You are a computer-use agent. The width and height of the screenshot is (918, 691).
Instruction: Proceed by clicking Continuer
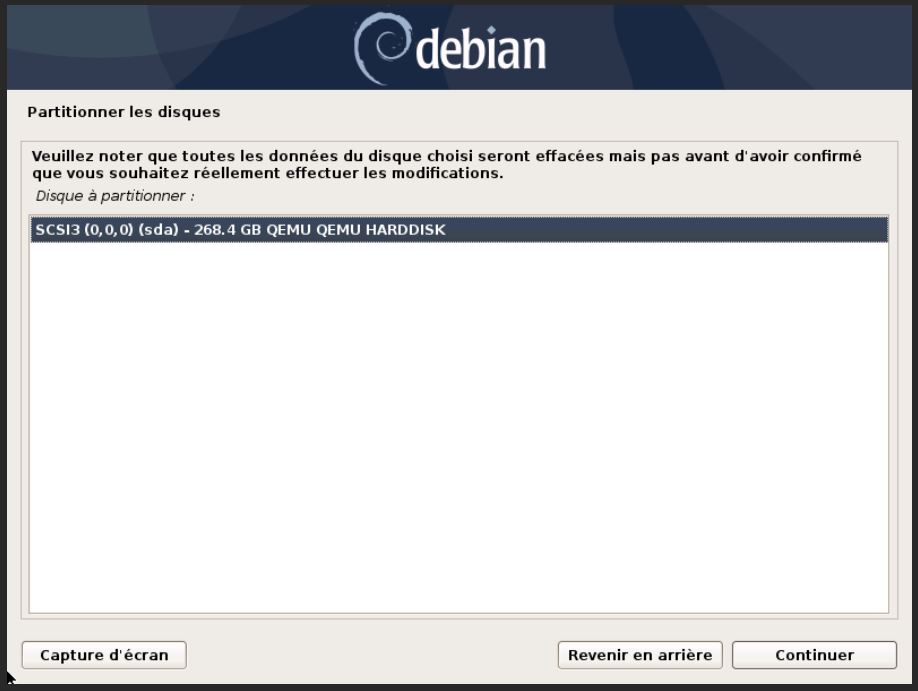814,655
